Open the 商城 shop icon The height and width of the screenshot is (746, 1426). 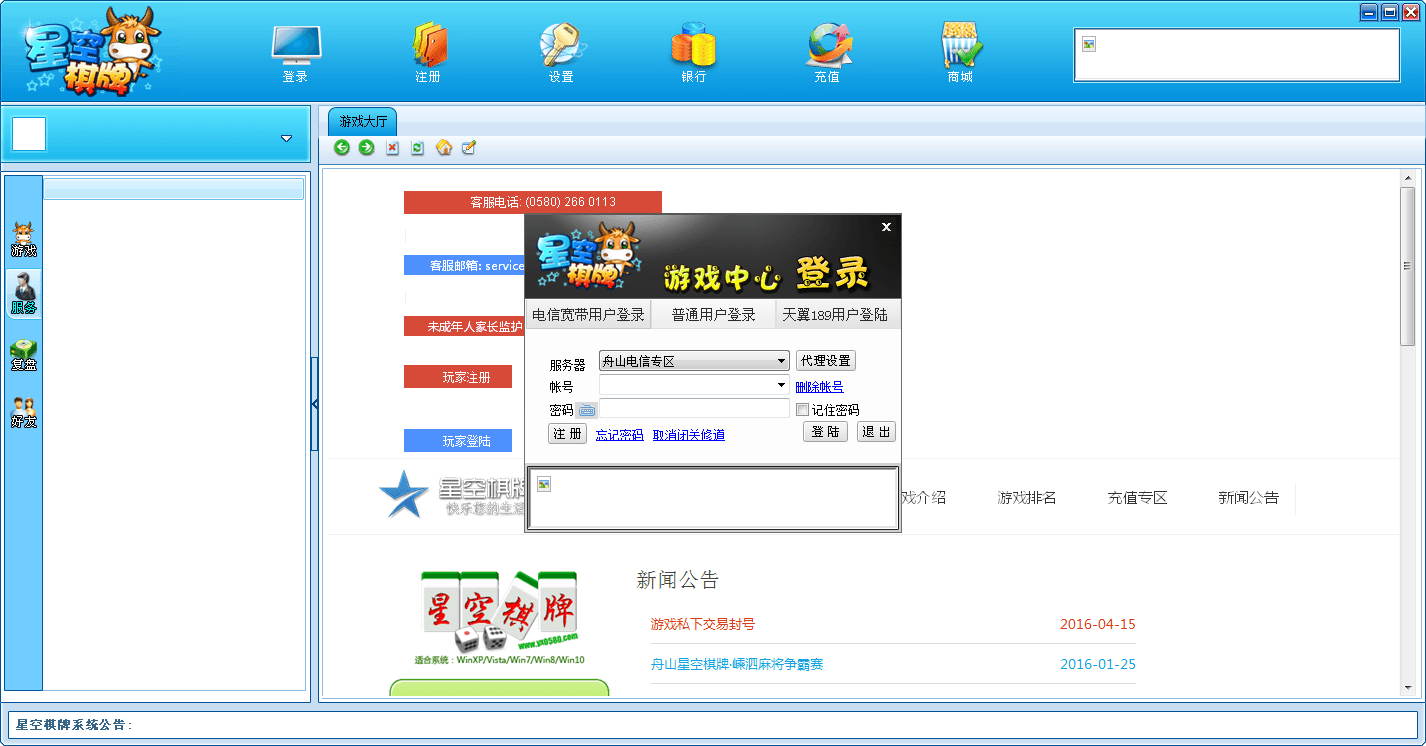coord(961,53)
